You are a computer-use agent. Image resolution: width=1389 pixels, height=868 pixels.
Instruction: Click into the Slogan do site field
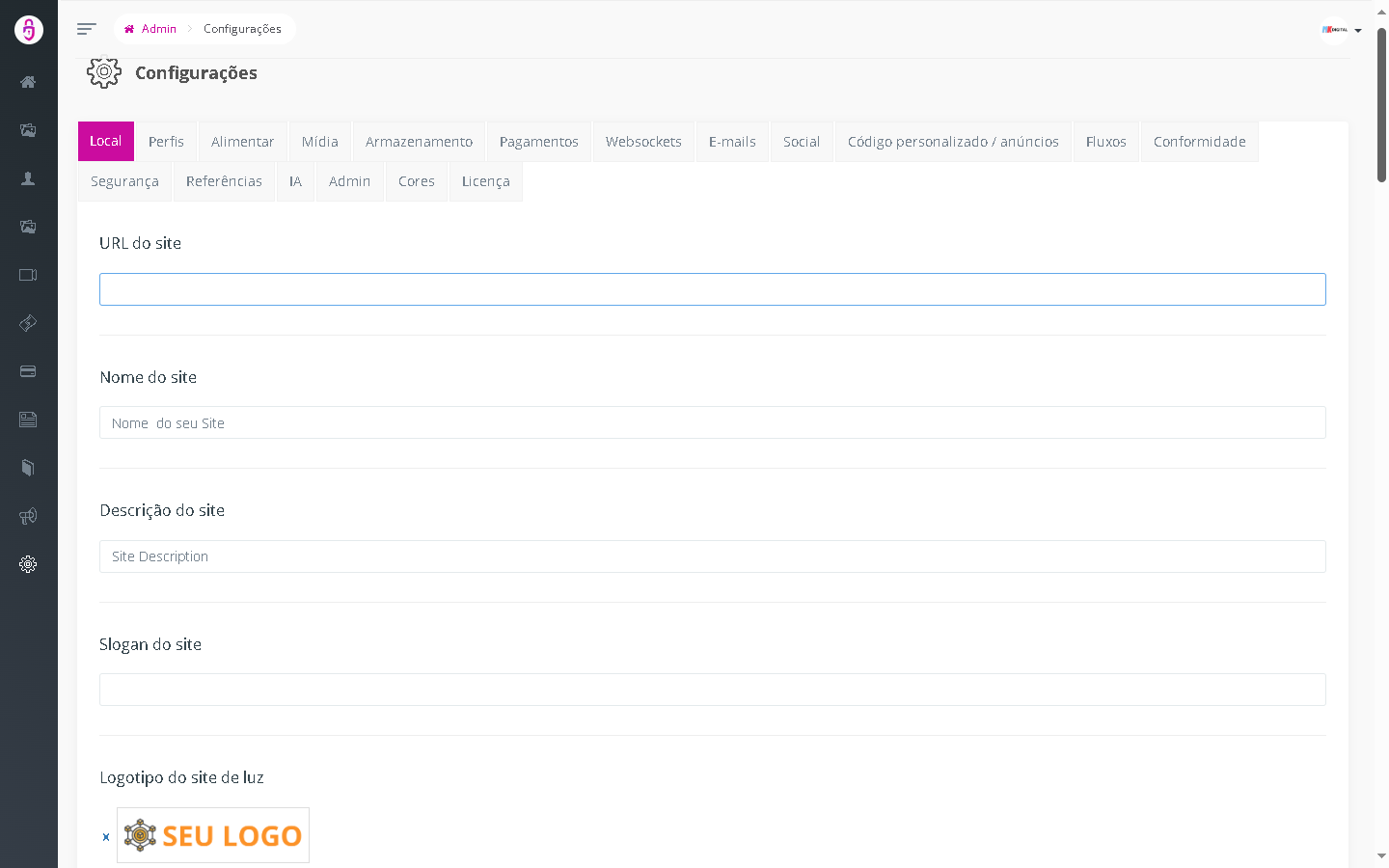[712, 690]
